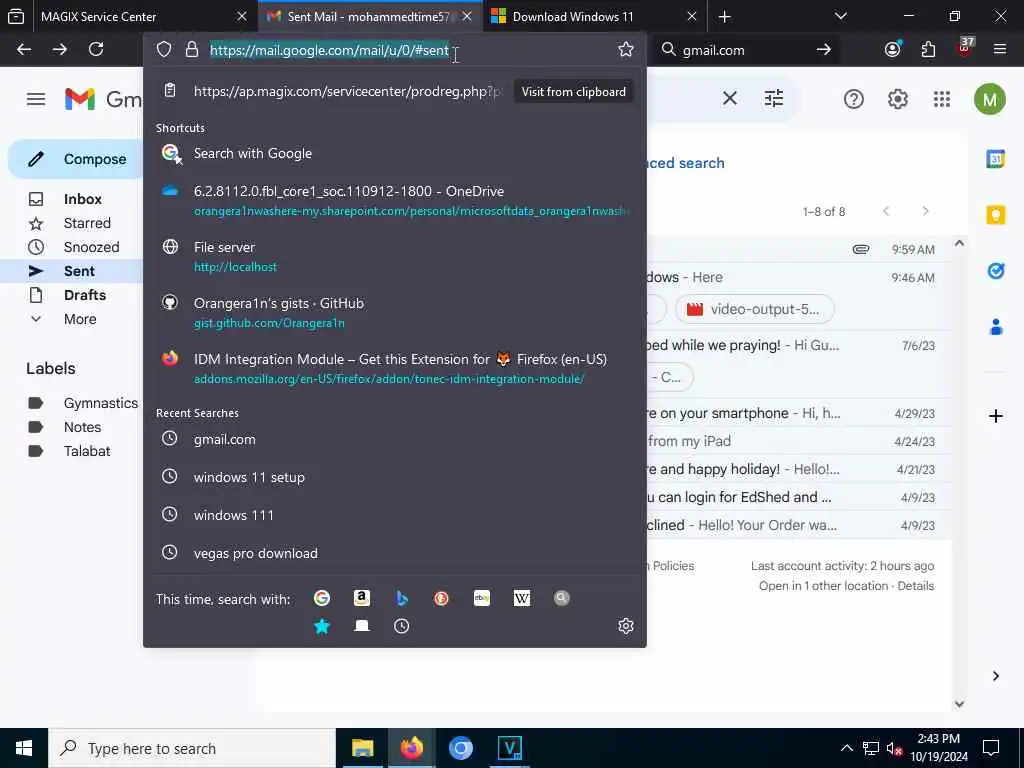Open Google Tasks side panel icon
1024x768 pixels.
click(995, 270)
